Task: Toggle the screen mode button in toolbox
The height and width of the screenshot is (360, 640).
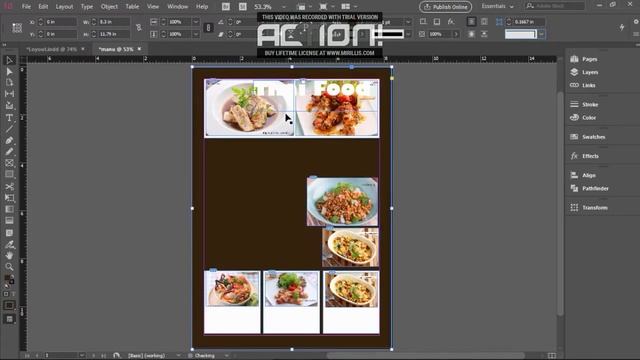Action: tap(9, 319)
